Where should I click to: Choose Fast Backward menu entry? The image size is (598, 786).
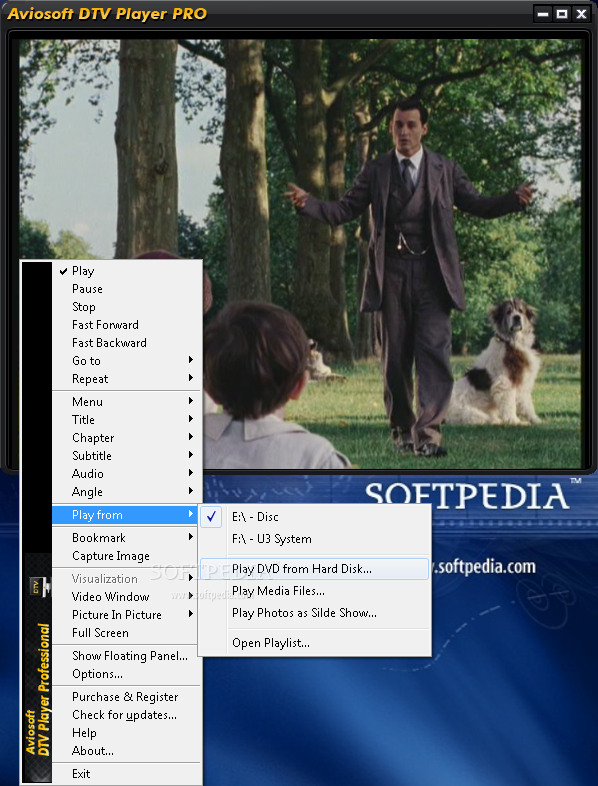point(126,343)
